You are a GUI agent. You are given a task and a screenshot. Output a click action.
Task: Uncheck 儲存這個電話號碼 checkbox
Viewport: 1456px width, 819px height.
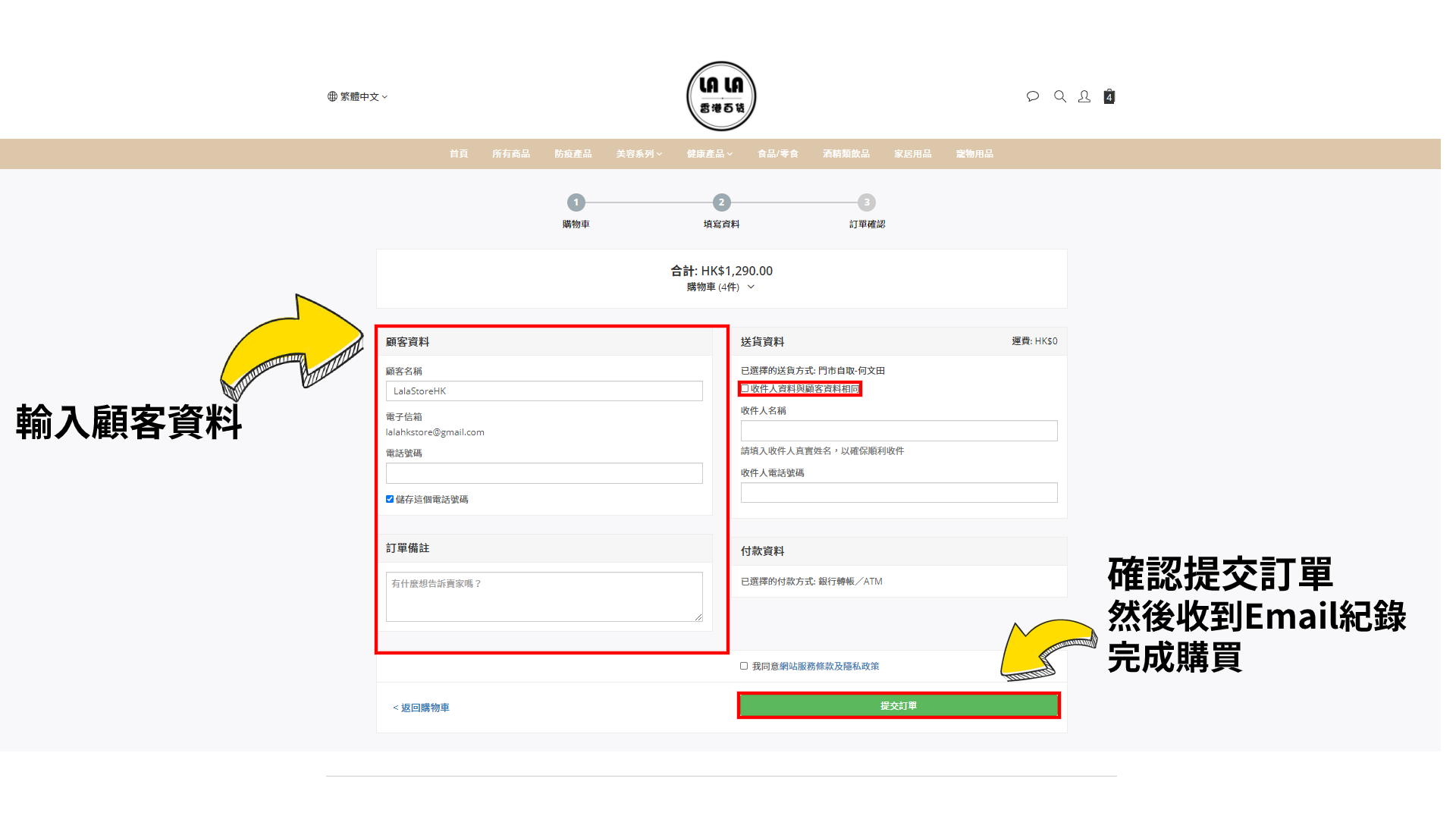pyautogui.click(x=390, y=499)
